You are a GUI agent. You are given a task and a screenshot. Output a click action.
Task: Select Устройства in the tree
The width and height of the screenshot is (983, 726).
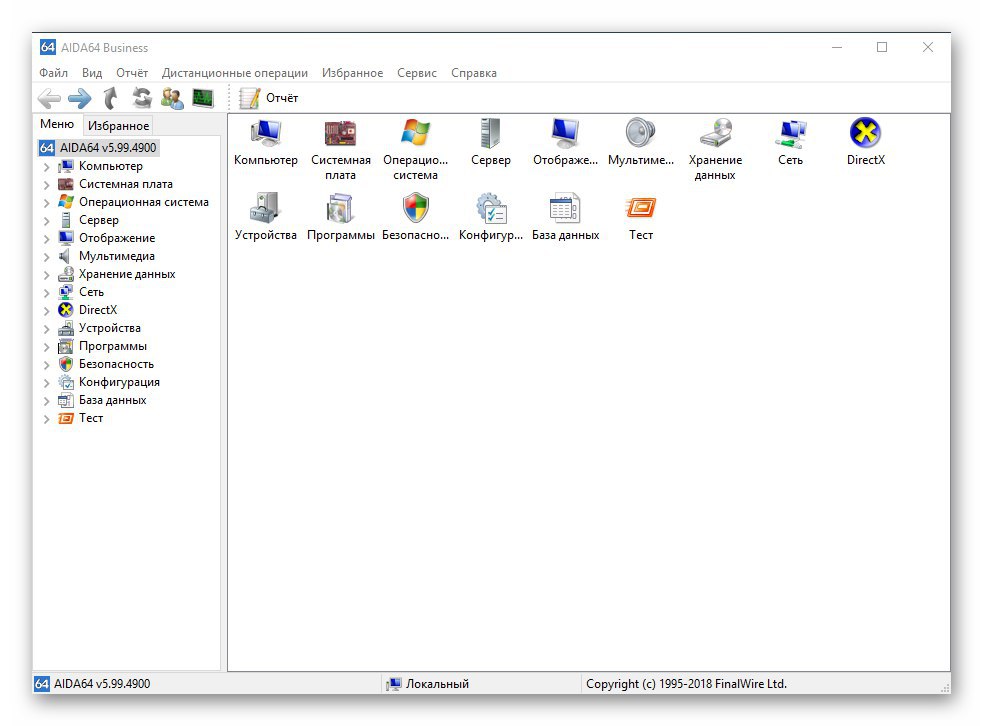109,328
